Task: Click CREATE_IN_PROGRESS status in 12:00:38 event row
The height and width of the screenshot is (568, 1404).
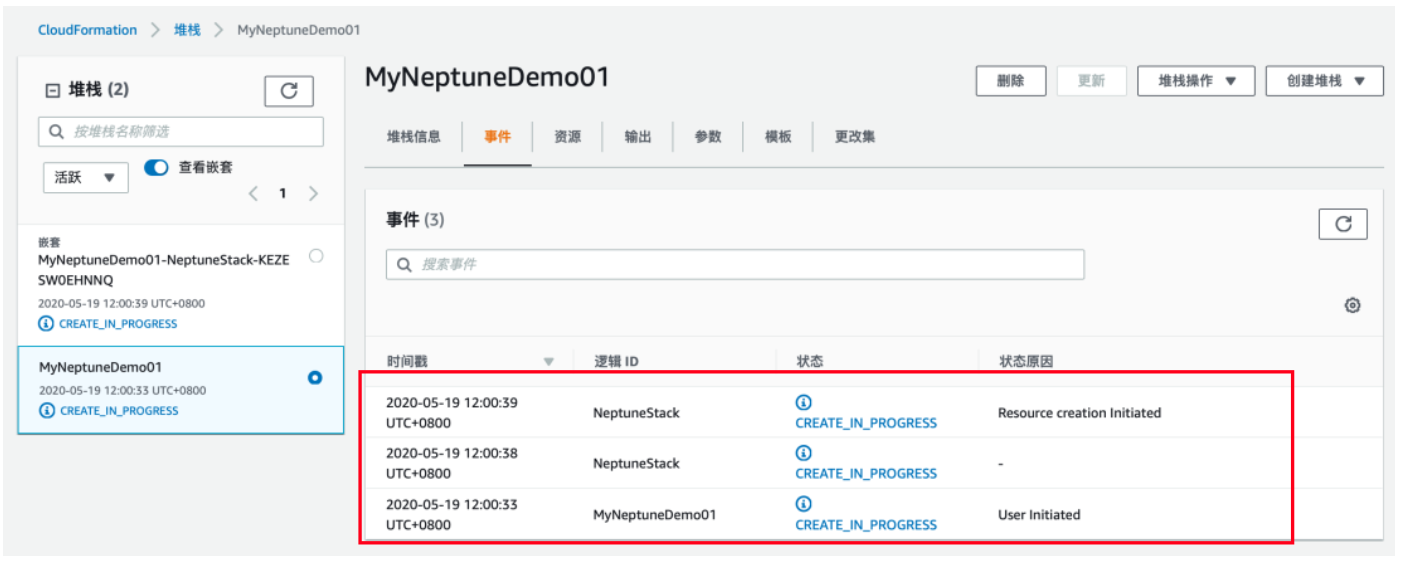Action: coord(866,473)
